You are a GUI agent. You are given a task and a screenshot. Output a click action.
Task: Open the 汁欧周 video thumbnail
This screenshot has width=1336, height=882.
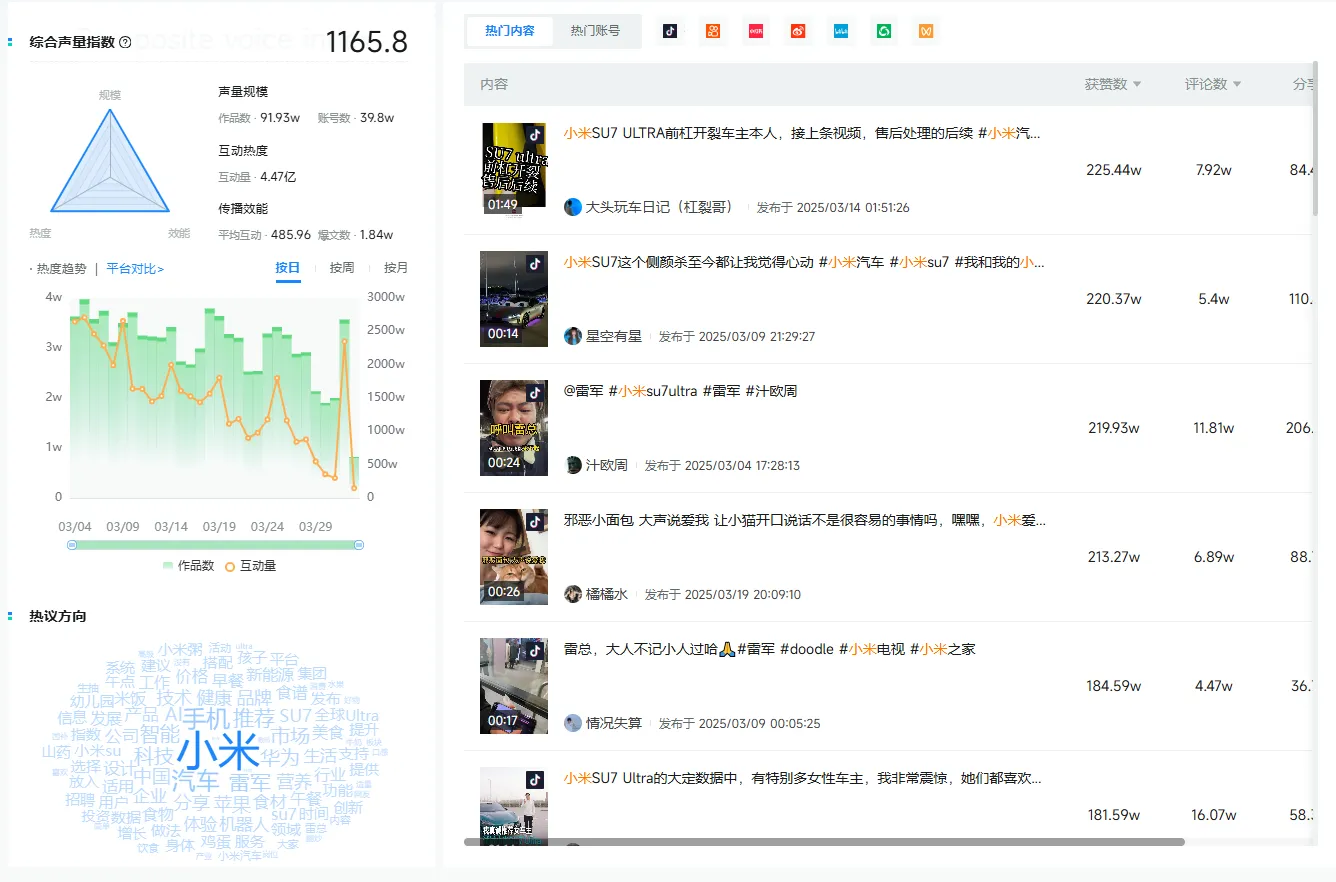click(x=514, y=428)
